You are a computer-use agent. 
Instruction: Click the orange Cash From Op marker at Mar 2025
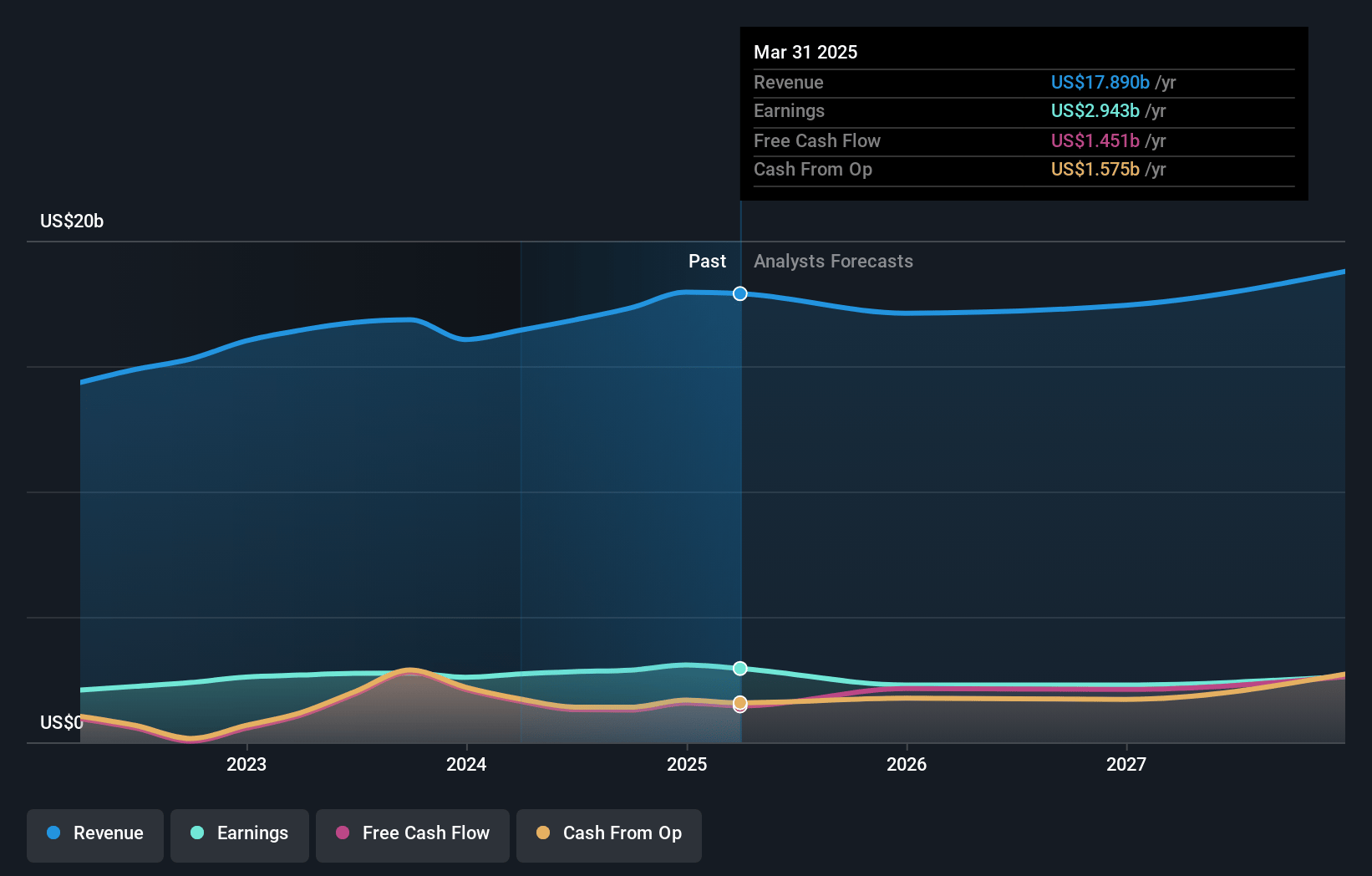[x=740, y=702]
